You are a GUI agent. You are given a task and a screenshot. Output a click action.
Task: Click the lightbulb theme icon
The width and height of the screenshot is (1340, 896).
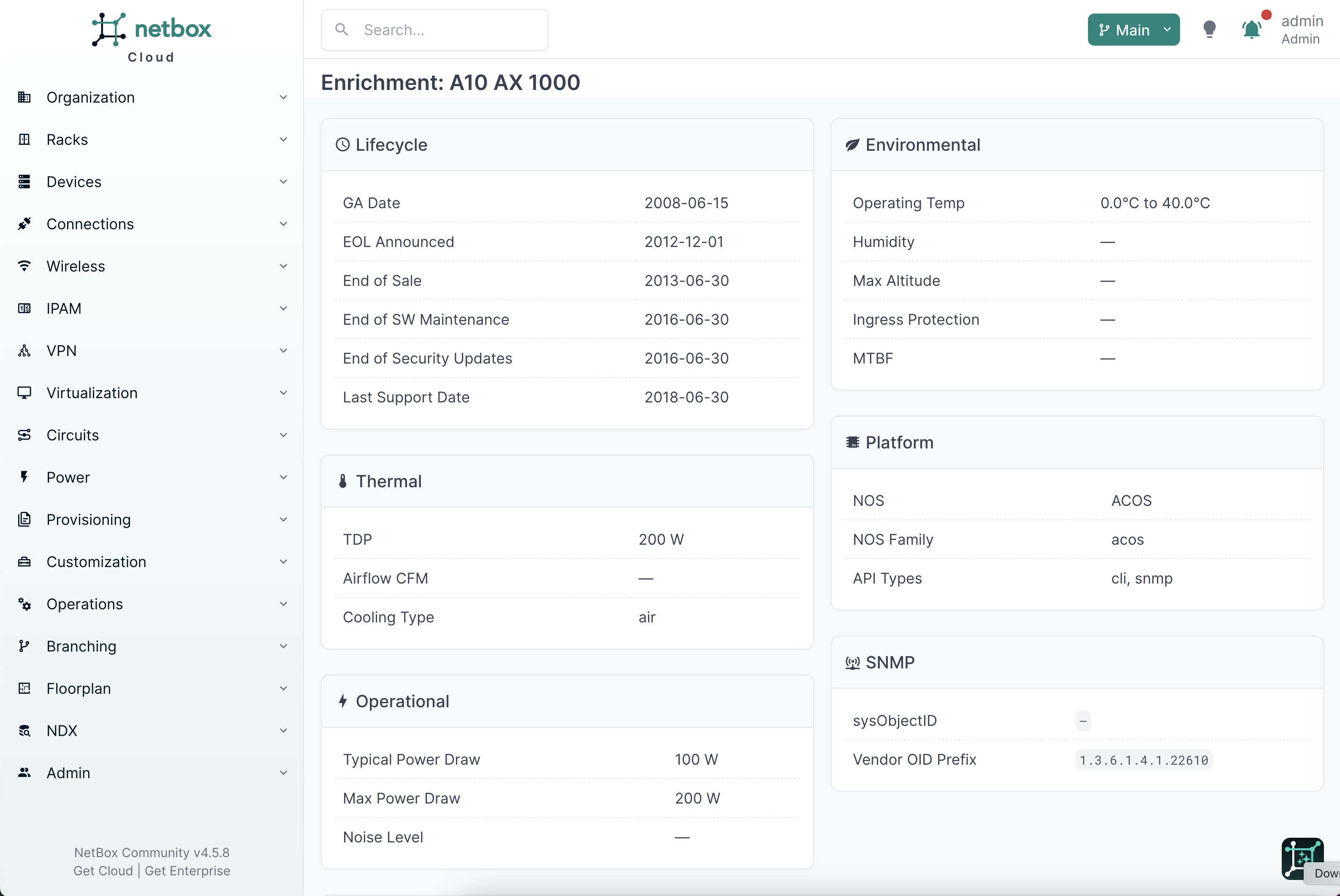pos(1209,30)
